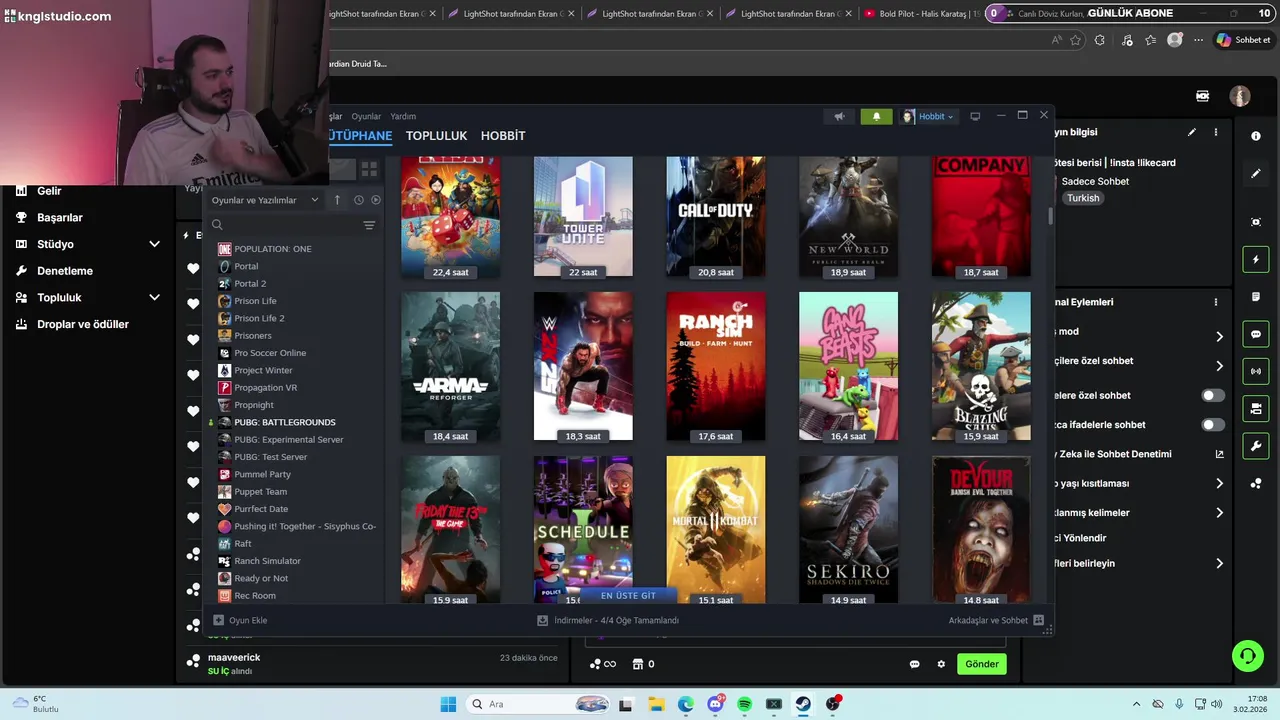The height and width of the screenshot is (720, 1280).
Task: Open 'Zeka ile Sohbet Denetimi' external link
Action: coord(1219,454)
